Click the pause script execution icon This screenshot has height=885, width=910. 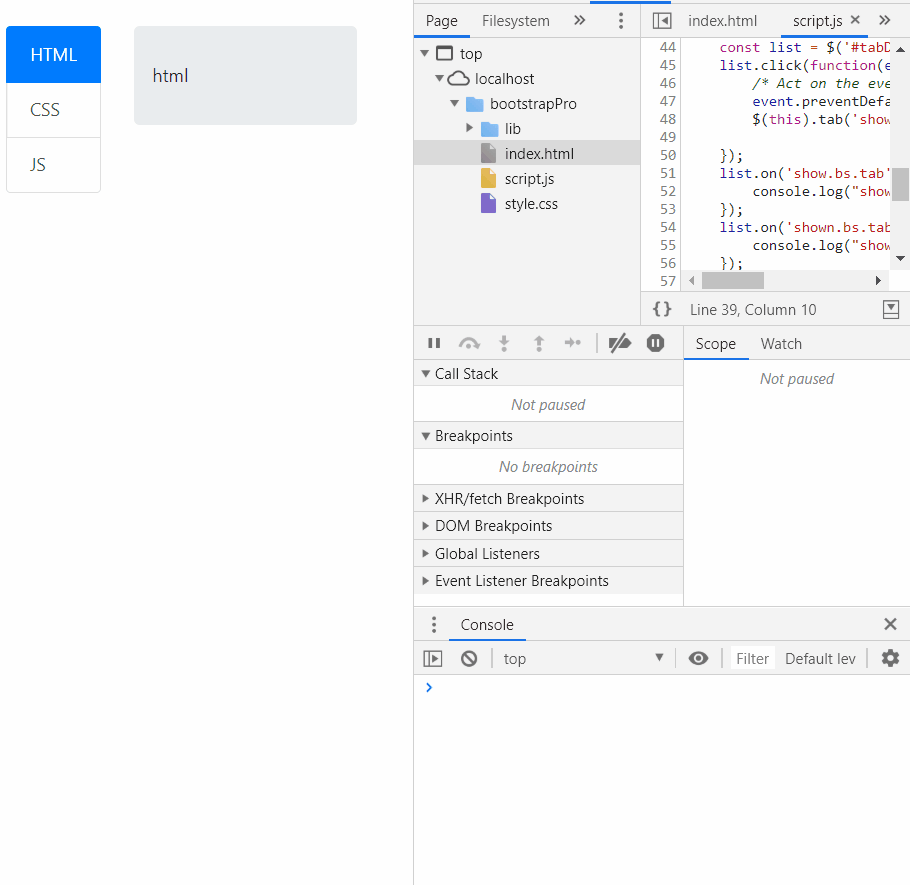[x=434, y=343]
